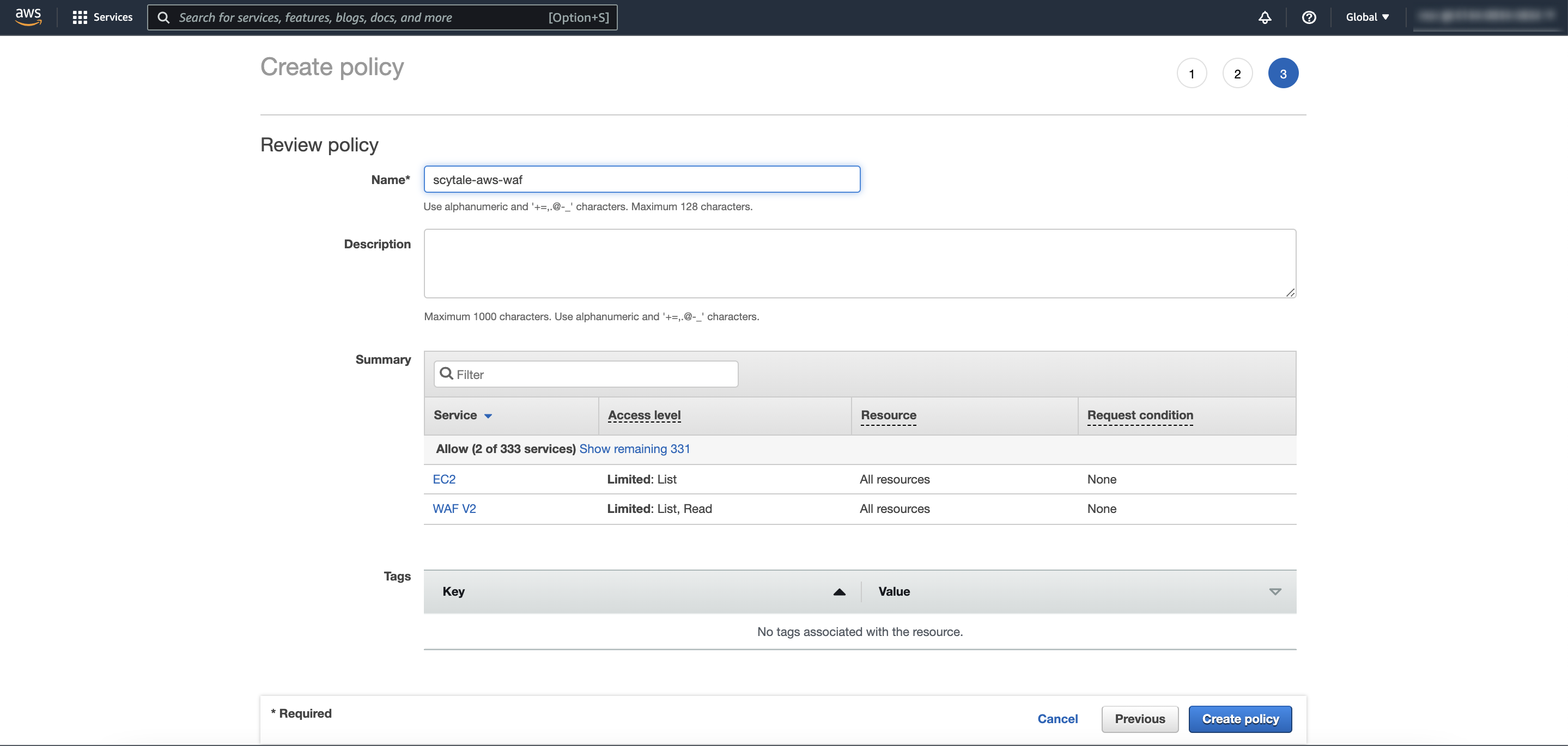The width and height of the screenshot is (1568, 746).
Task: Click the Description text area
Action: [860, 264]
